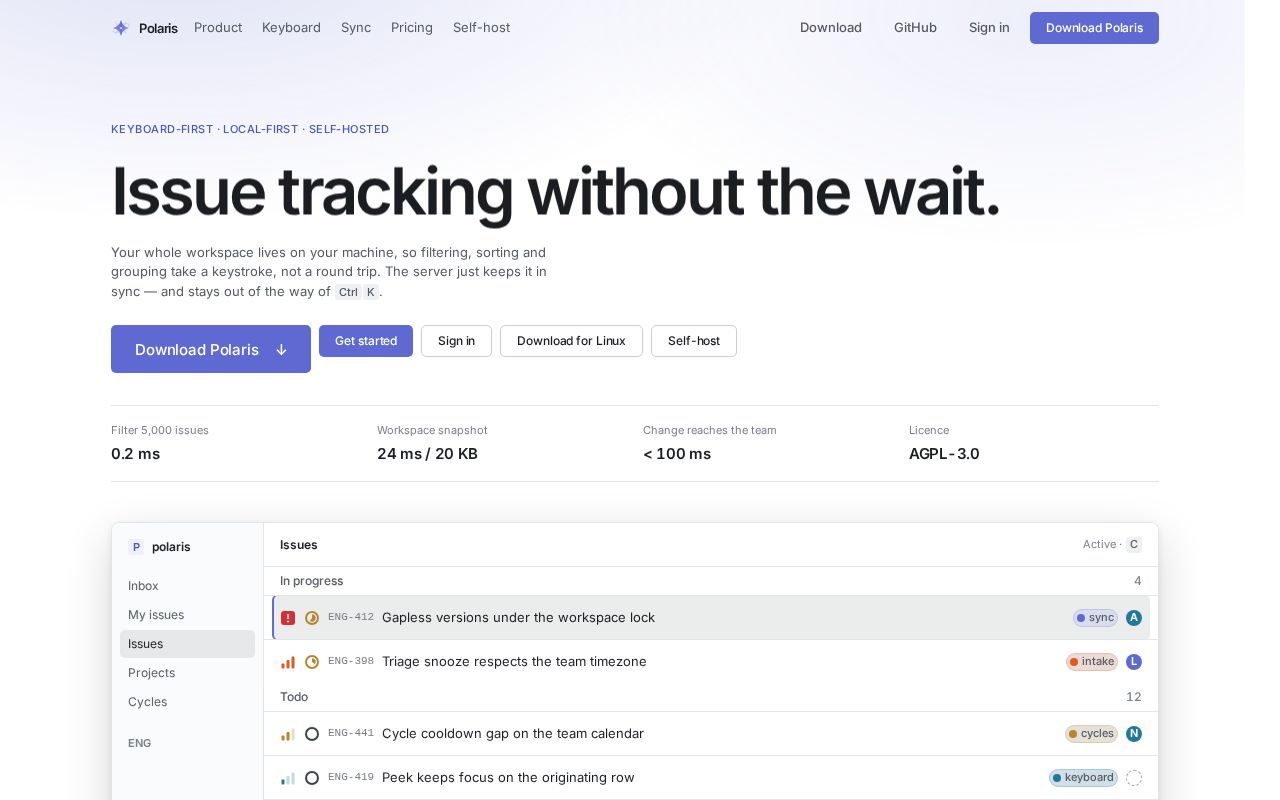The height and width of the screenshot is (800, 1280).
Task: Click the In progress count '4'
Action: tap(1138, 581)
